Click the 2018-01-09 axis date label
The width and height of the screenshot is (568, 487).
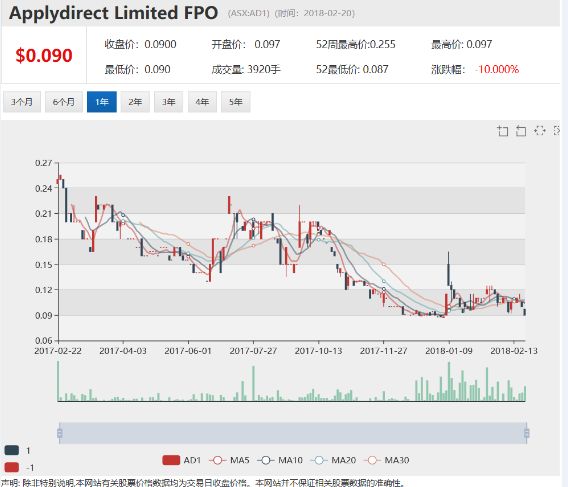click(449, 351)
